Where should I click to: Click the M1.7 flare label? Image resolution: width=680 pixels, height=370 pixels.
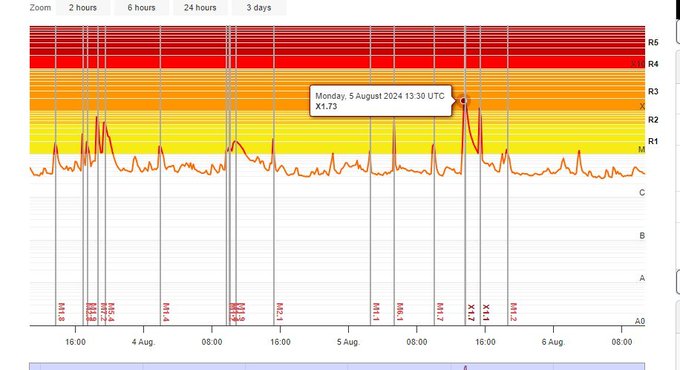coord(440,312)
